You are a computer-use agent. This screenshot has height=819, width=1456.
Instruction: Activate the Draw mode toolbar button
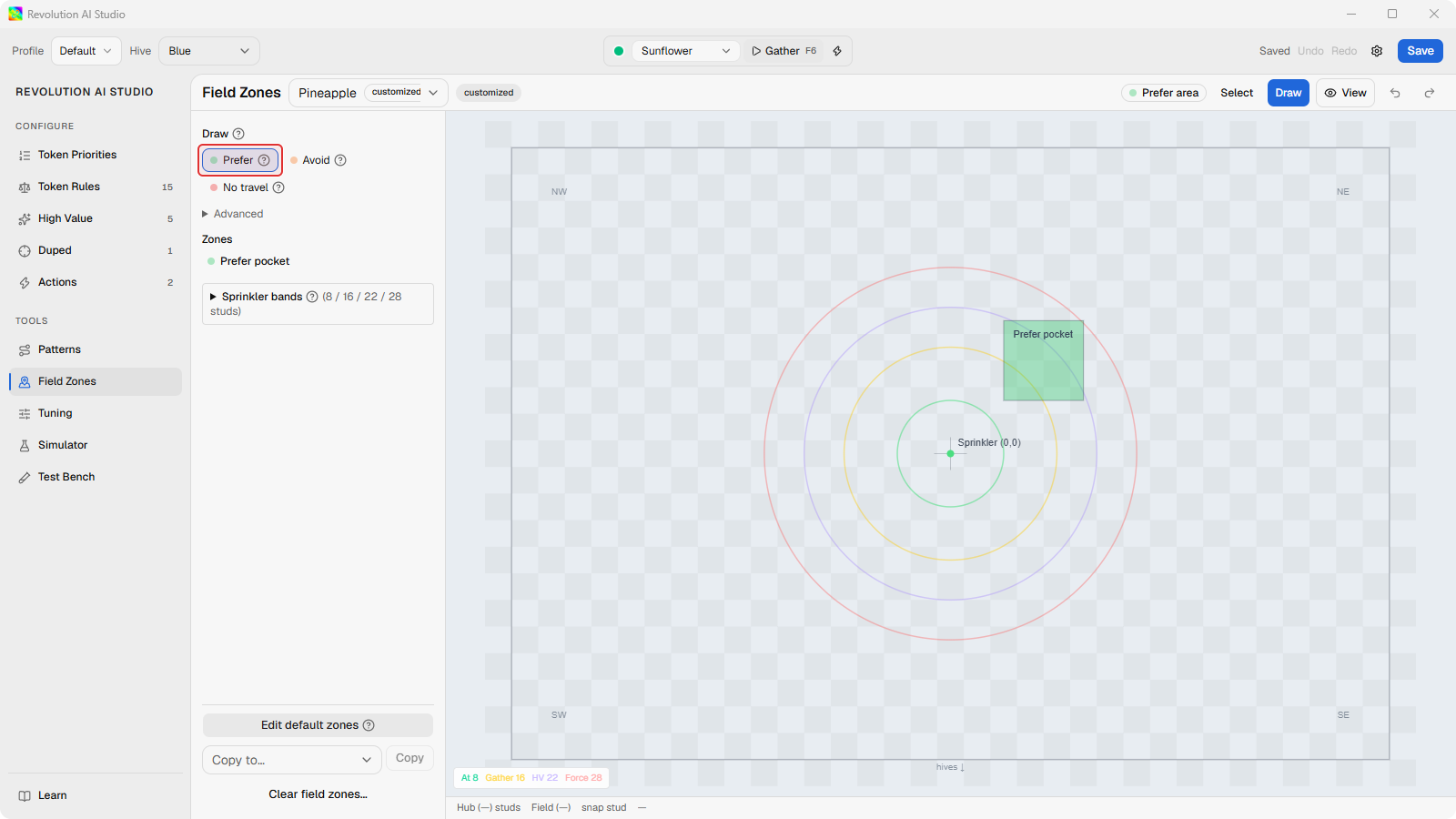tap(1288, 93)
